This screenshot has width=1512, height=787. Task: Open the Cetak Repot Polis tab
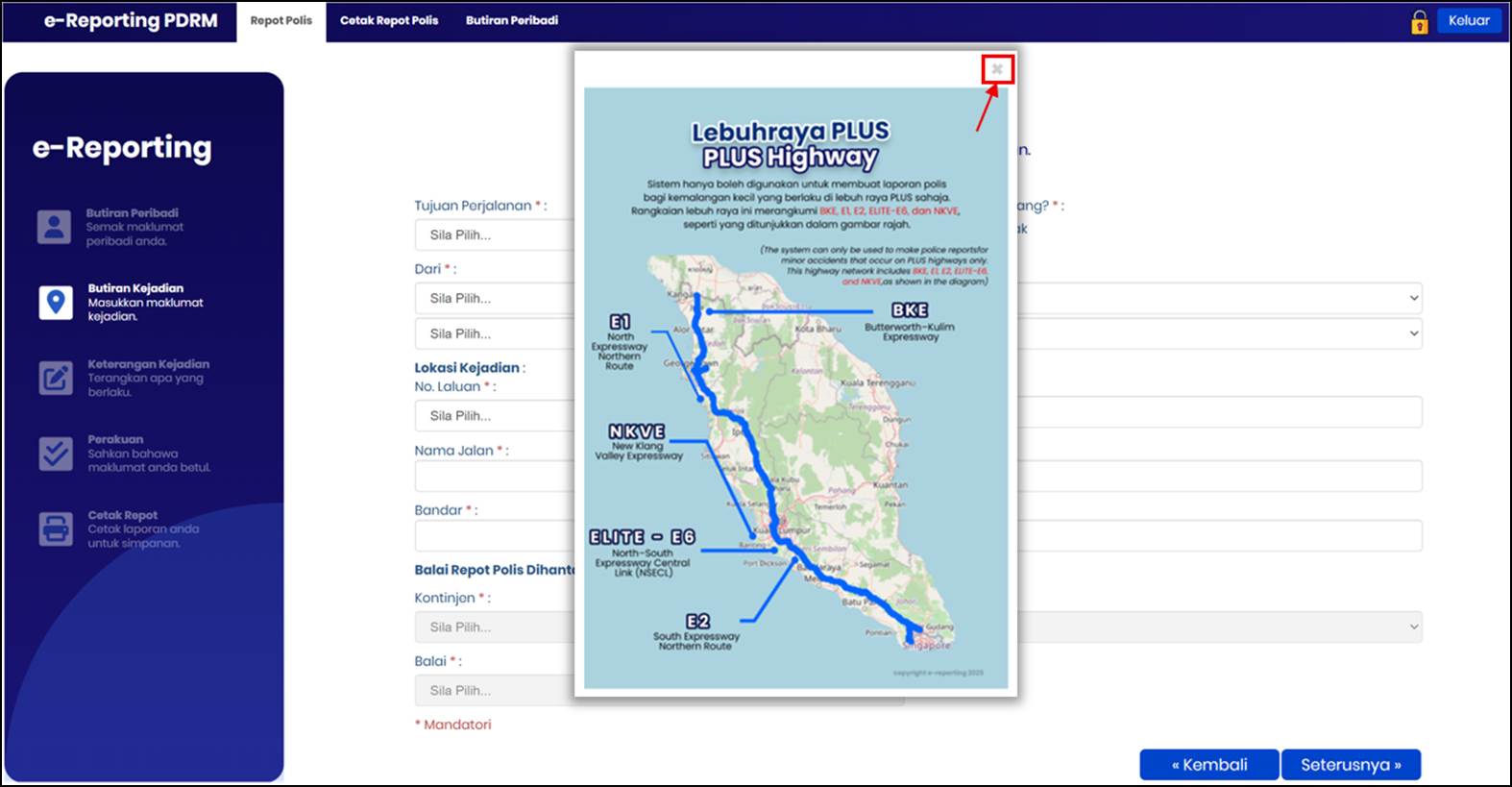click(389, 20)
